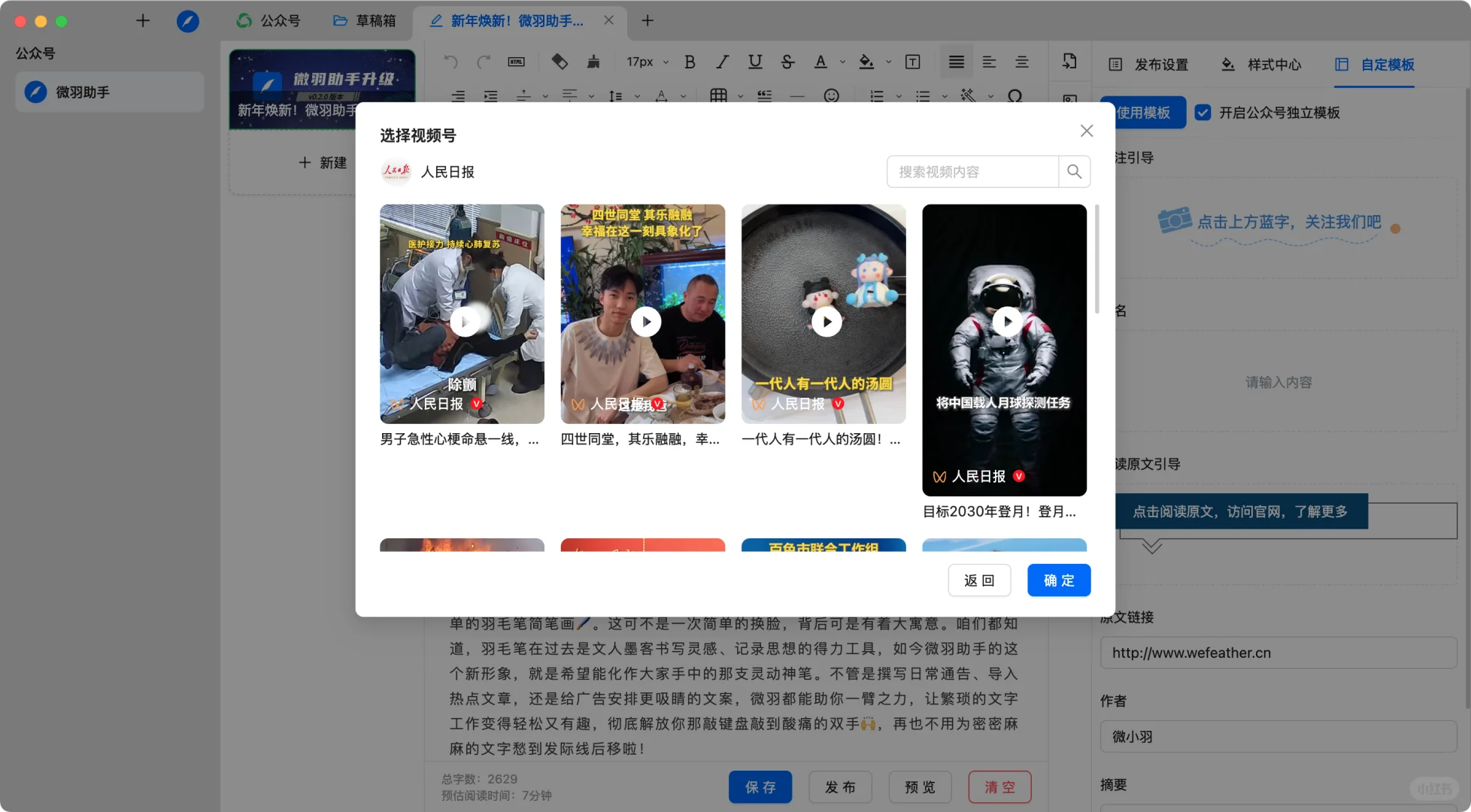Play the astronaut moon mission video
Screen dimensions: 1471x812
[1007, 321]
